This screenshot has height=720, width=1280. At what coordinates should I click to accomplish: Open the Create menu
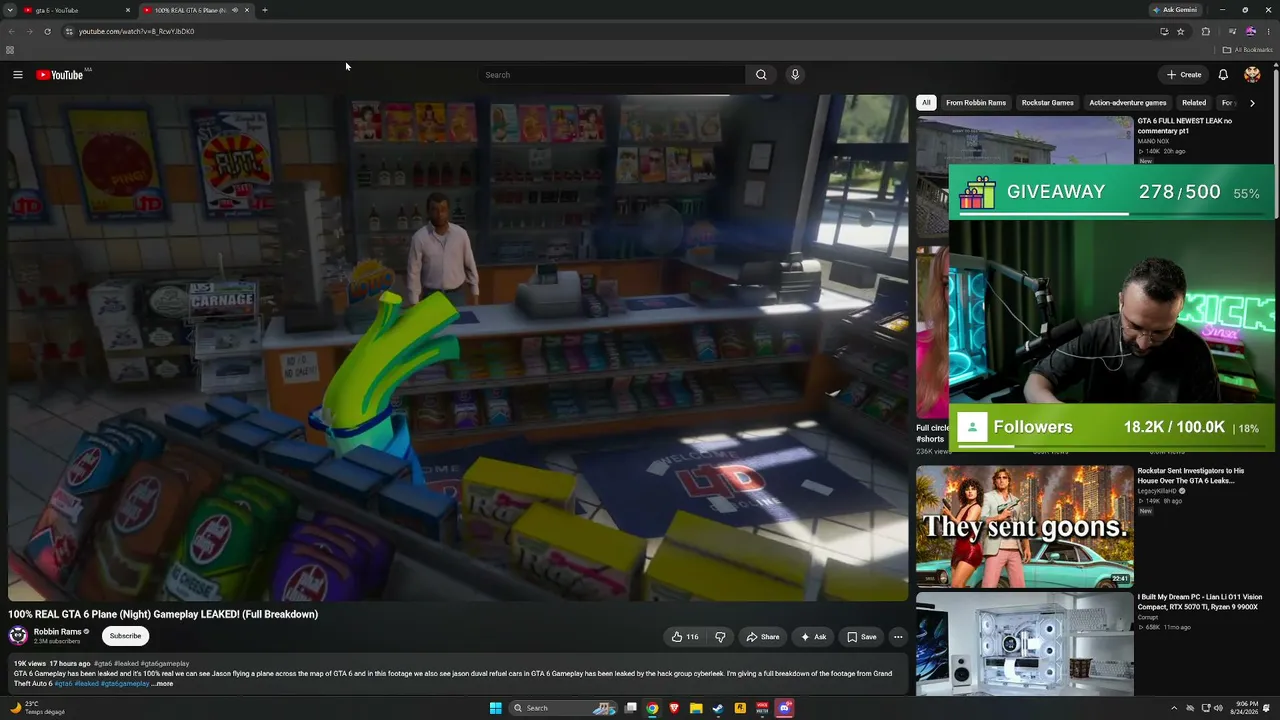pos(1184,75)
